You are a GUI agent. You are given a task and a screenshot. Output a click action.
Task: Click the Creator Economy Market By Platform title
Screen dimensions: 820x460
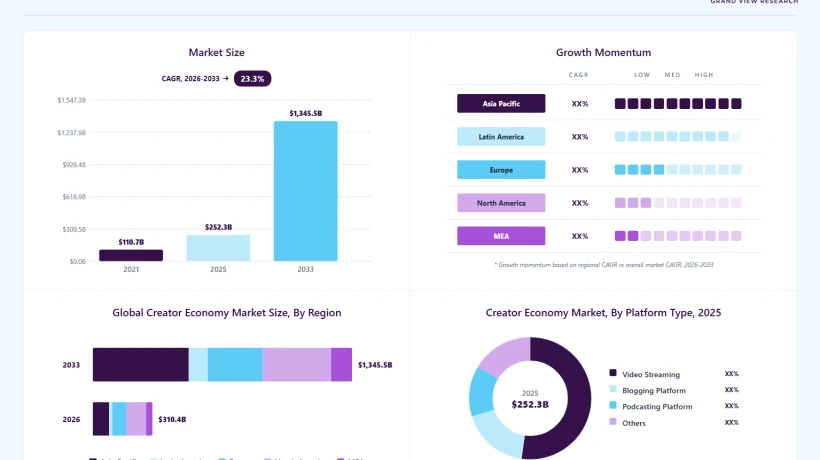pos(603,313)
